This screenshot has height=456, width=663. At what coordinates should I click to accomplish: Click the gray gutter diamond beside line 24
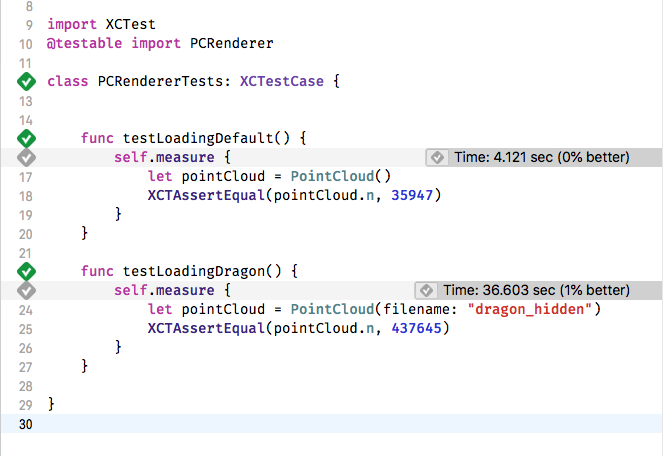tap(26, 290)
